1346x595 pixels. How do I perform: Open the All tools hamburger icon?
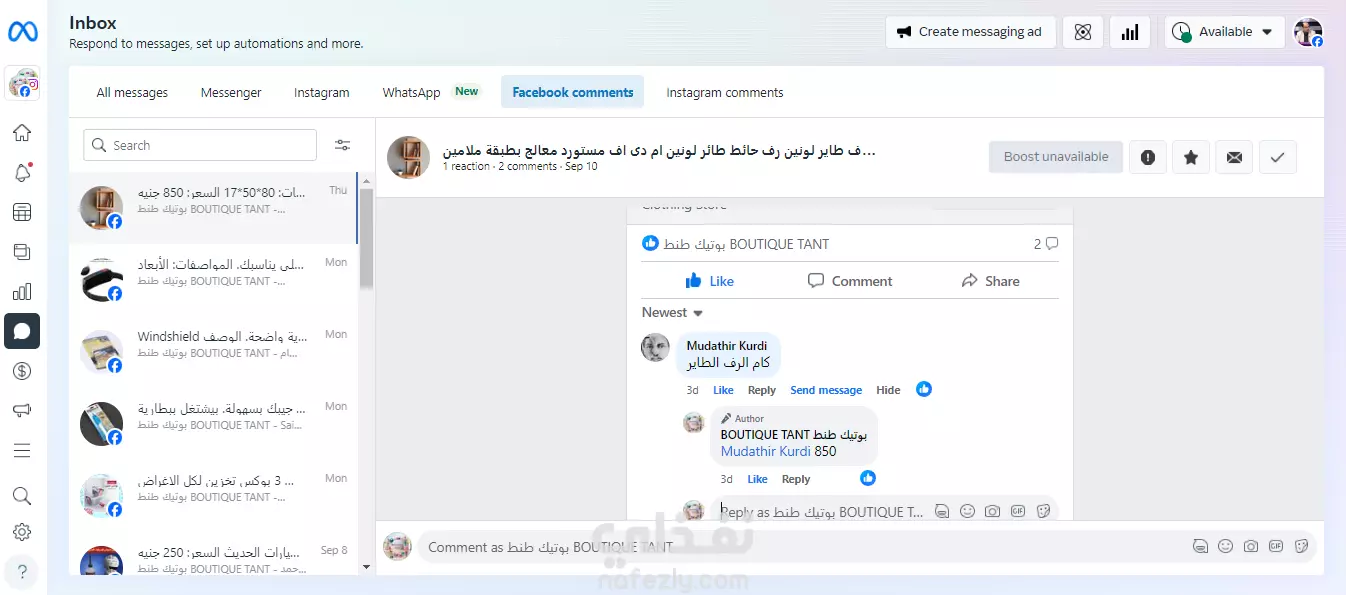coord(22,451)
